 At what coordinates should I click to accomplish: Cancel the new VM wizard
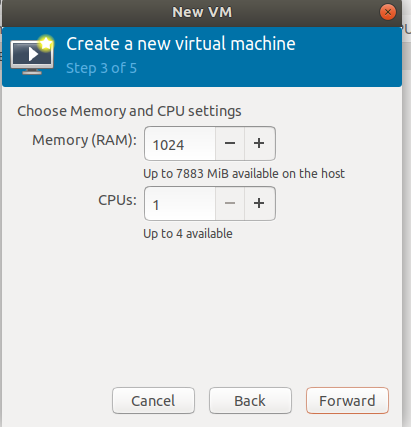click(153, 401)
